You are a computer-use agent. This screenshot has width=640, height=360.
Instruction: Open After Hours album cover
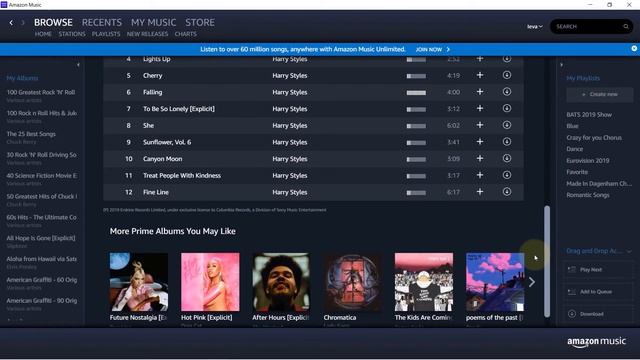(281, 282)
